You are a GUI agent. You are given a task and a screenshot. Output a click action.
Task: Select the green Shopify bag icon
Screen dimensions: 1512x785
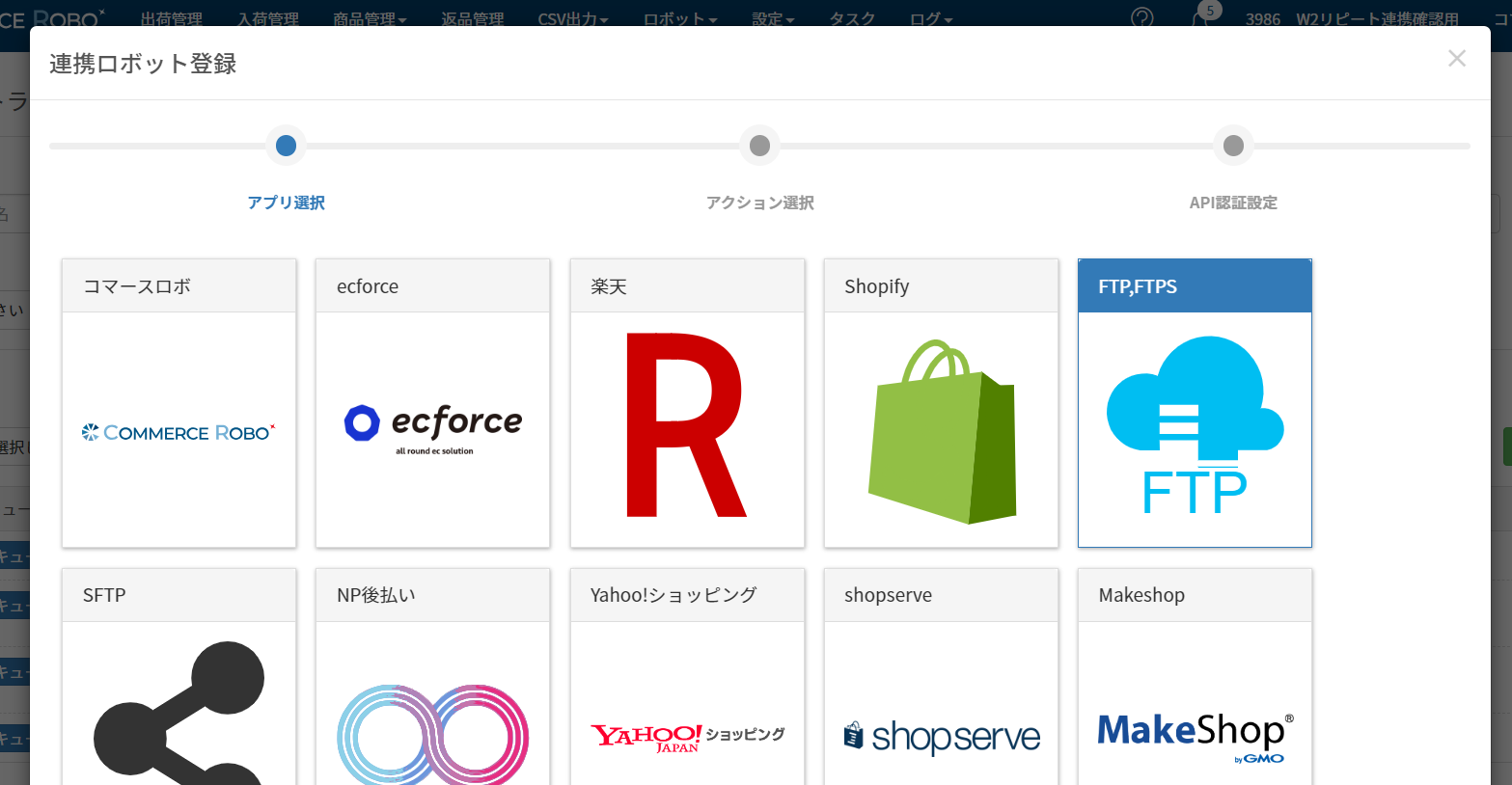coord(942,431)
